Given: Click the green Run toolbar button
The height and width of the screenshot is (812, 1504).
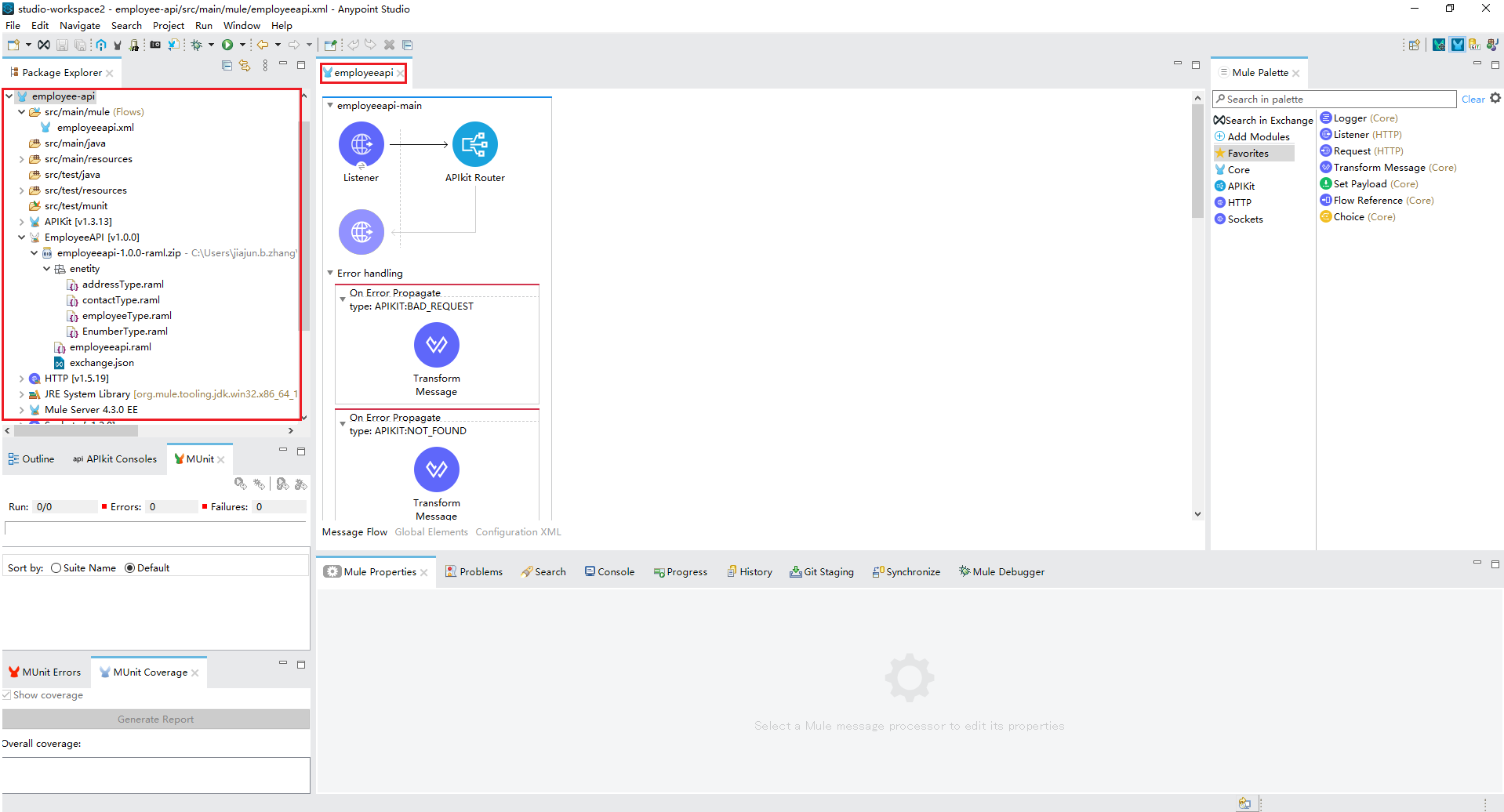Looking at the screenshot, I should pyautogui.click(x=227, y=45).
